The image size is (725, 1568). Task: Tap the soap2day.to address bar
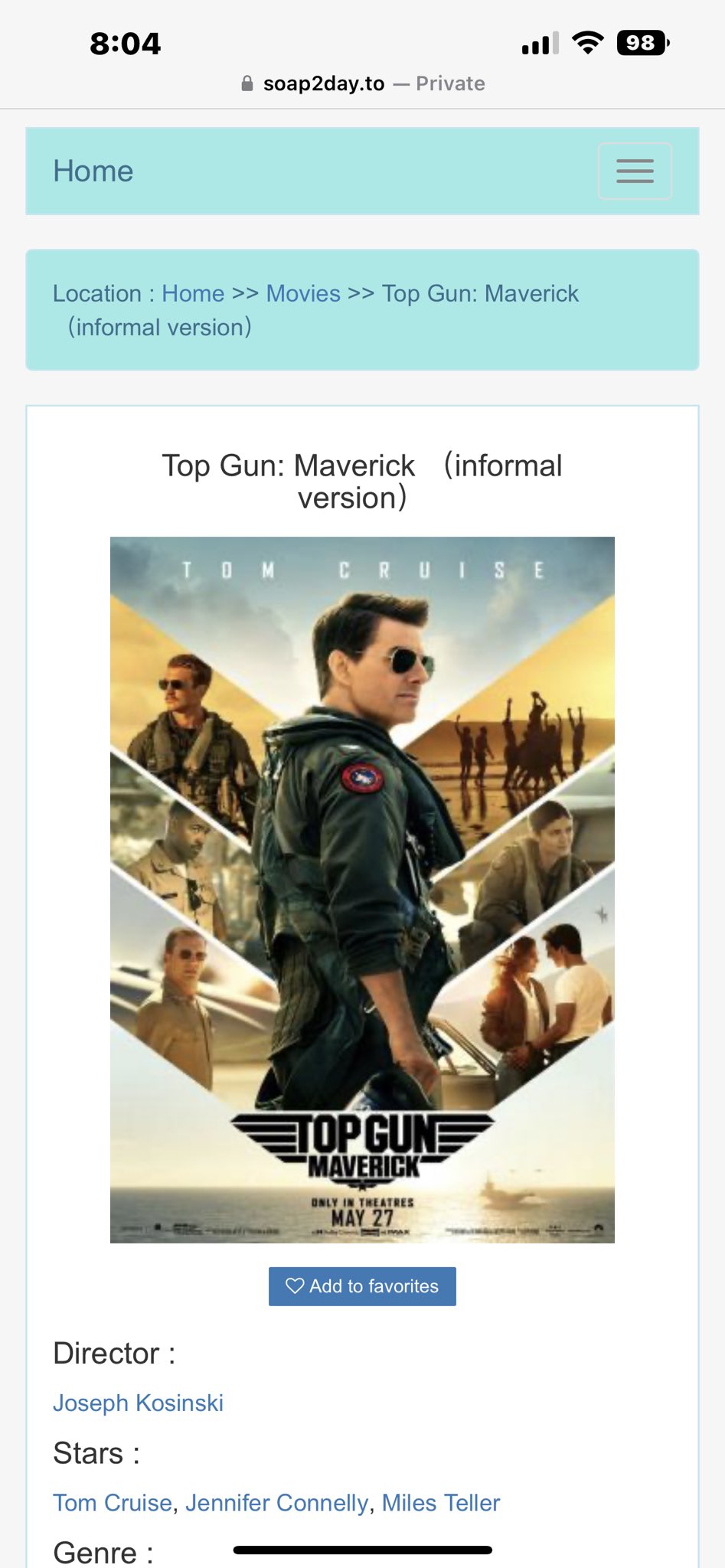[x=362, y=83]
